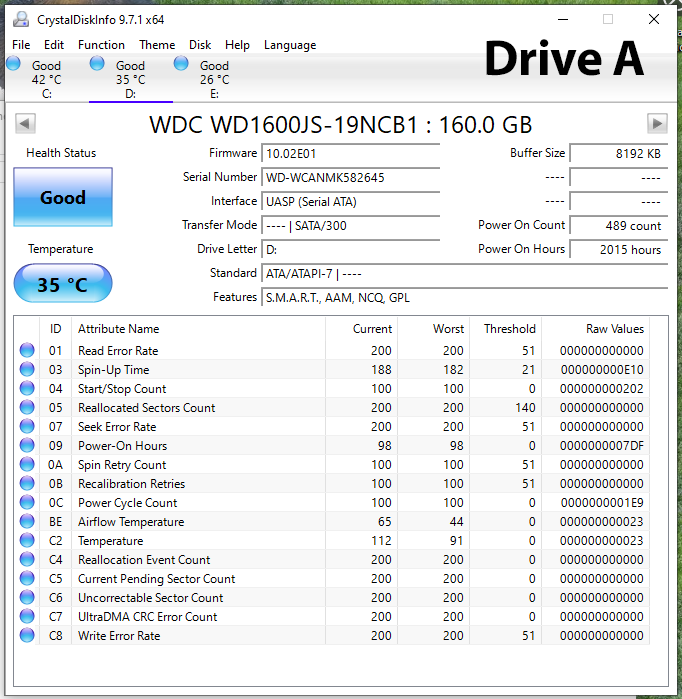The height and width of the screenshot is (699, 682).
Task: Click raw value 0000000001E9 of Power Cycle Count
Action: coord(602,503)
